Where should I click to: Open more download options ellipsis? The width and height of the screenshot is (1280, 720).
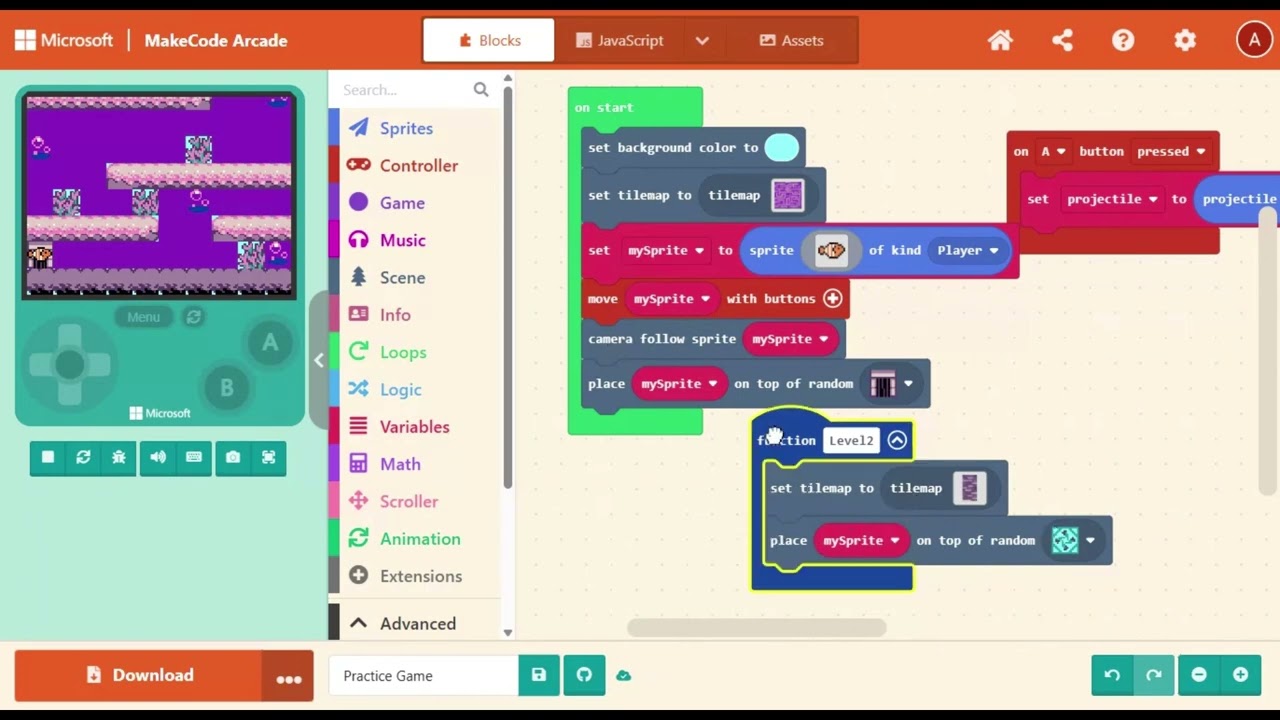tap(288, 676)
